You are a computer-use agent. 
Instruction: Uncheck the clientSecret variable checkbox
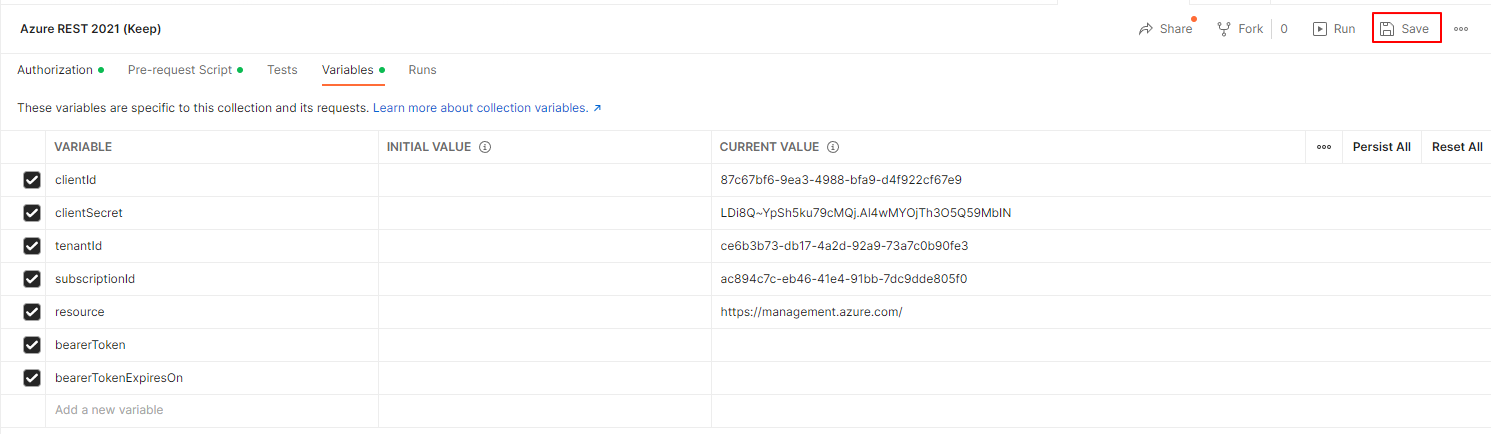32,213
